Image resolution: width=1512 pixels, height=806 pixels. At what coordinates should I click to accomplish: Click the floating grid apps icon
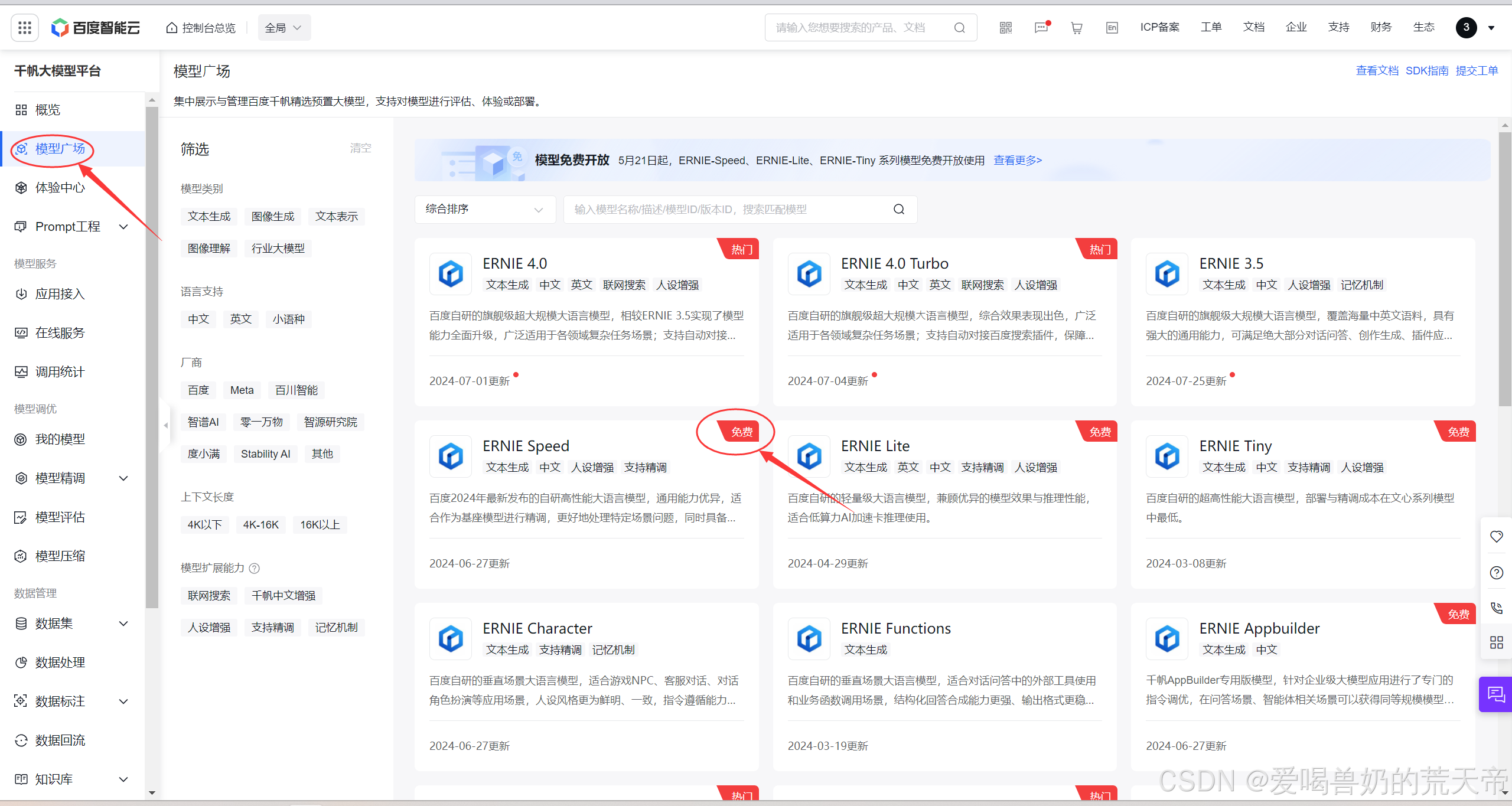(x=1497, y=642)
